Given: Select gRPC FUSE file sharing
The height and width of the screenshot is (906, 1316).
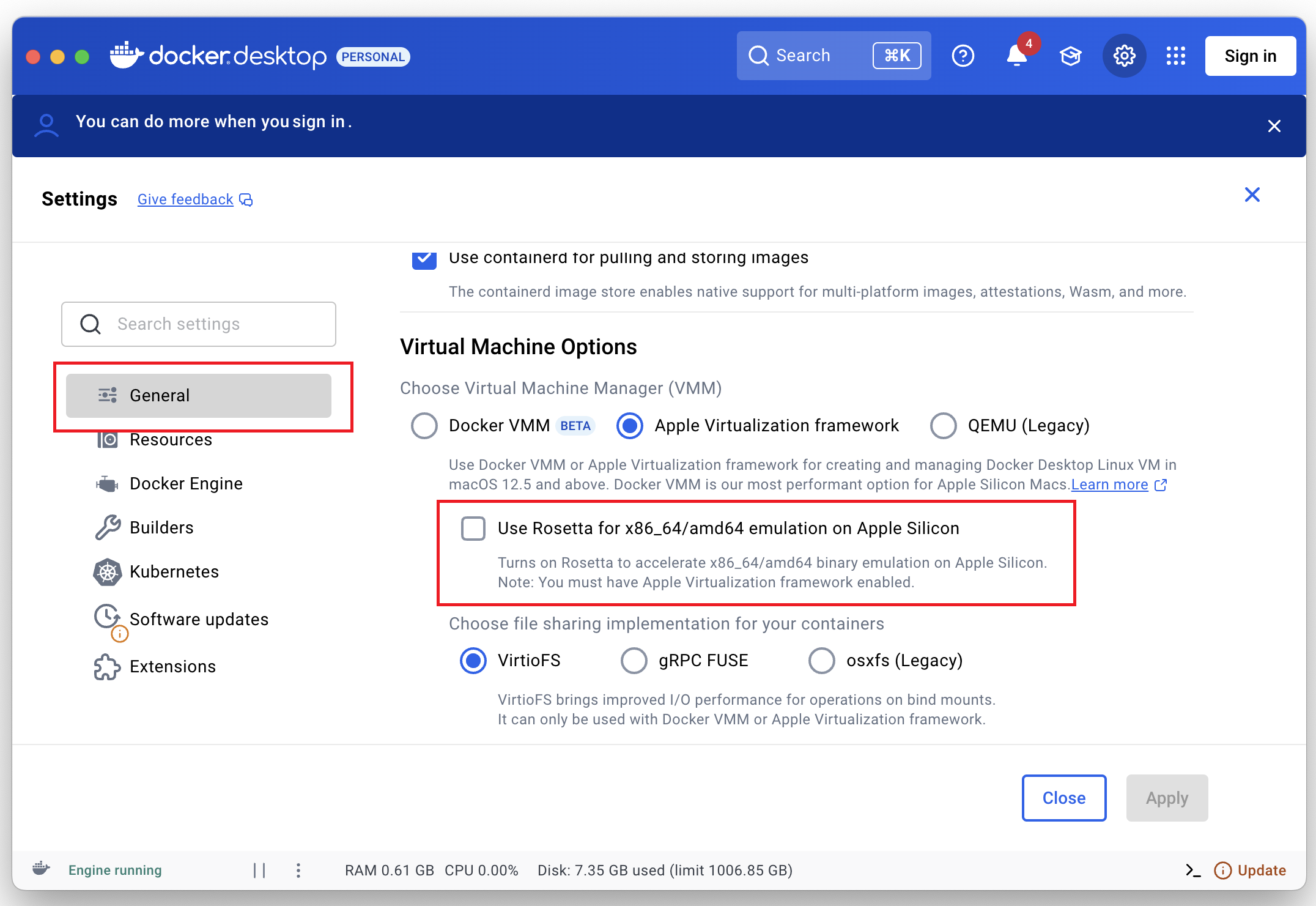Looking at the screenshot, I should pyautogui.click(x=634, y=661).
